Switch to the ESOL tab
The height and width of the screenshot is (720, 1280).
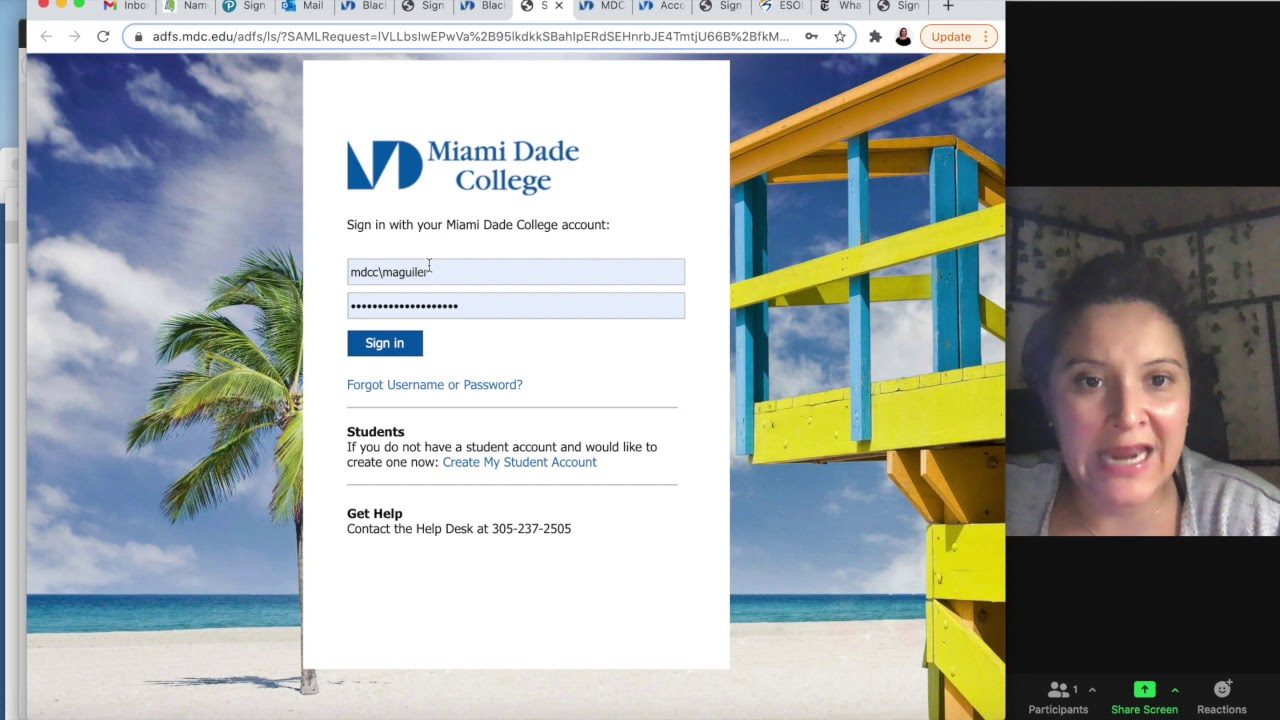[781, 6]
